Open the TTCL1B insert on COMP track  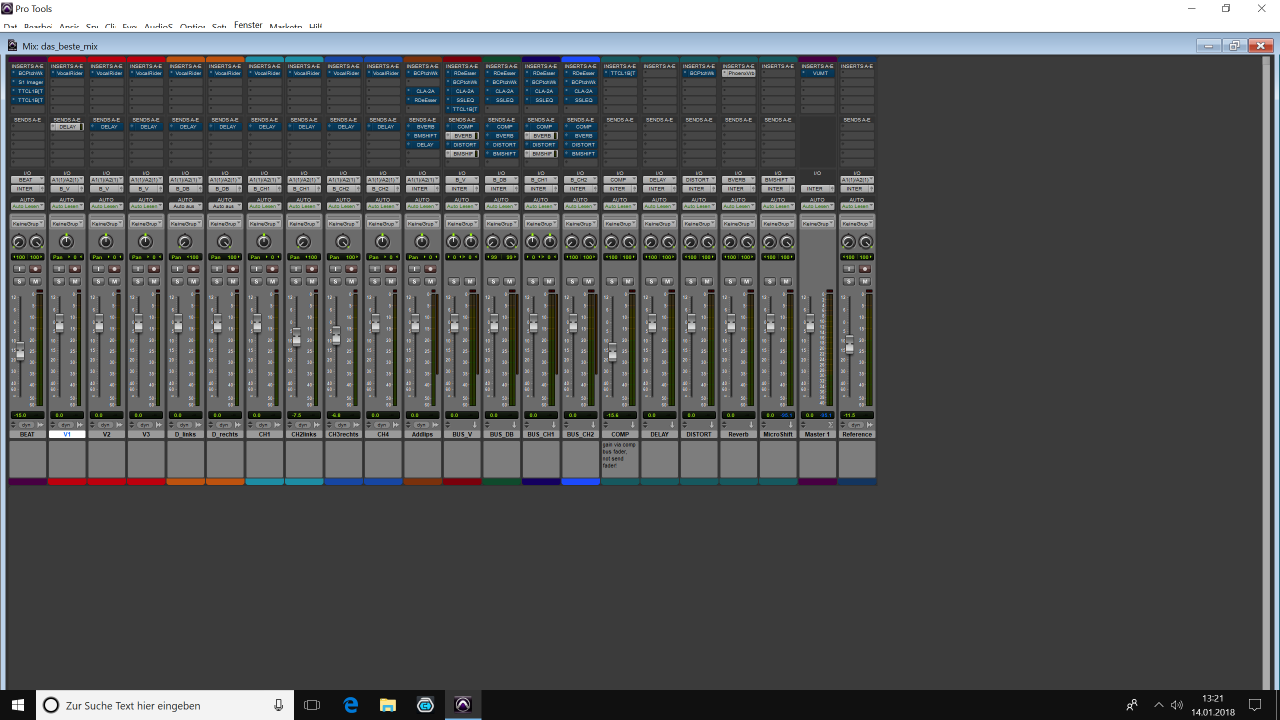620,73
